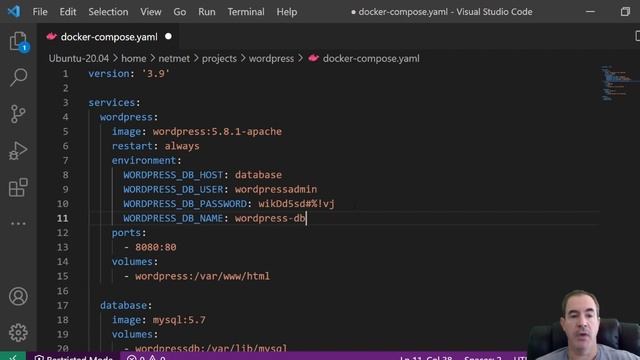Click Restricted Mode in the status bar
Image resolution: width=640 pixels, height=360 pixels.
74,358
